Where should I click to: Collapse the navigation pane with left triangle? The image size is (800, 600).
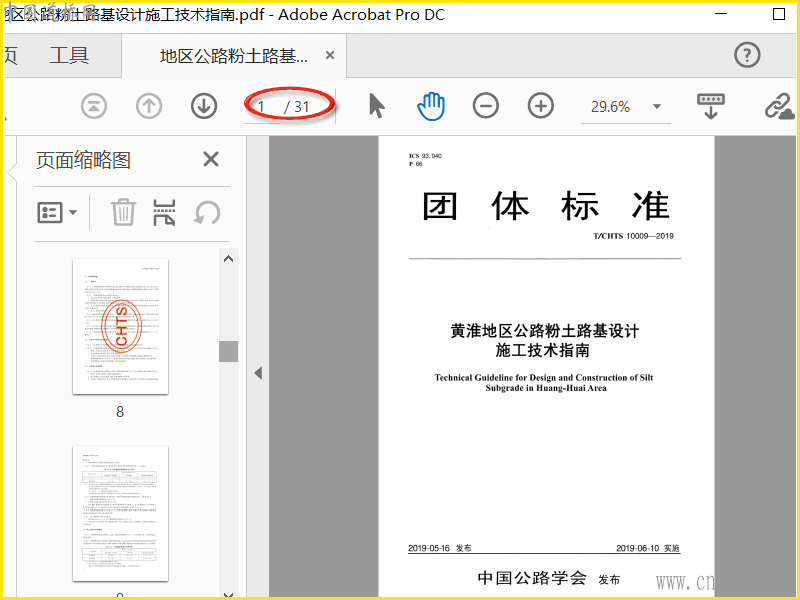pos(258,373)
